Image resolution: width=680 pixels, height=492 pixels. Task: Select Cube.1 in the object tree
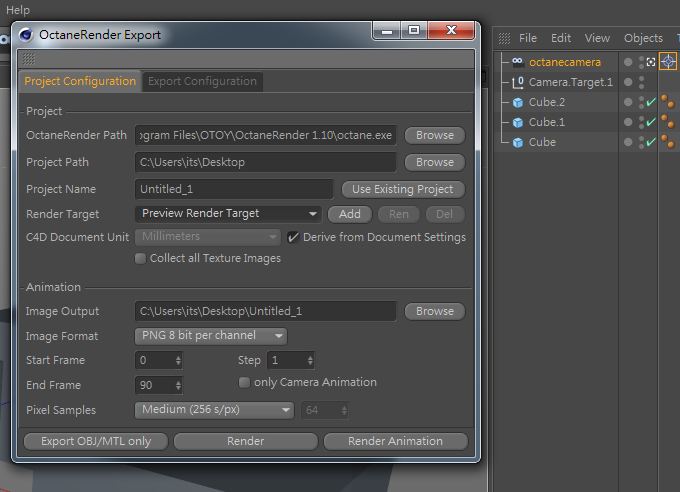point(547,122)
